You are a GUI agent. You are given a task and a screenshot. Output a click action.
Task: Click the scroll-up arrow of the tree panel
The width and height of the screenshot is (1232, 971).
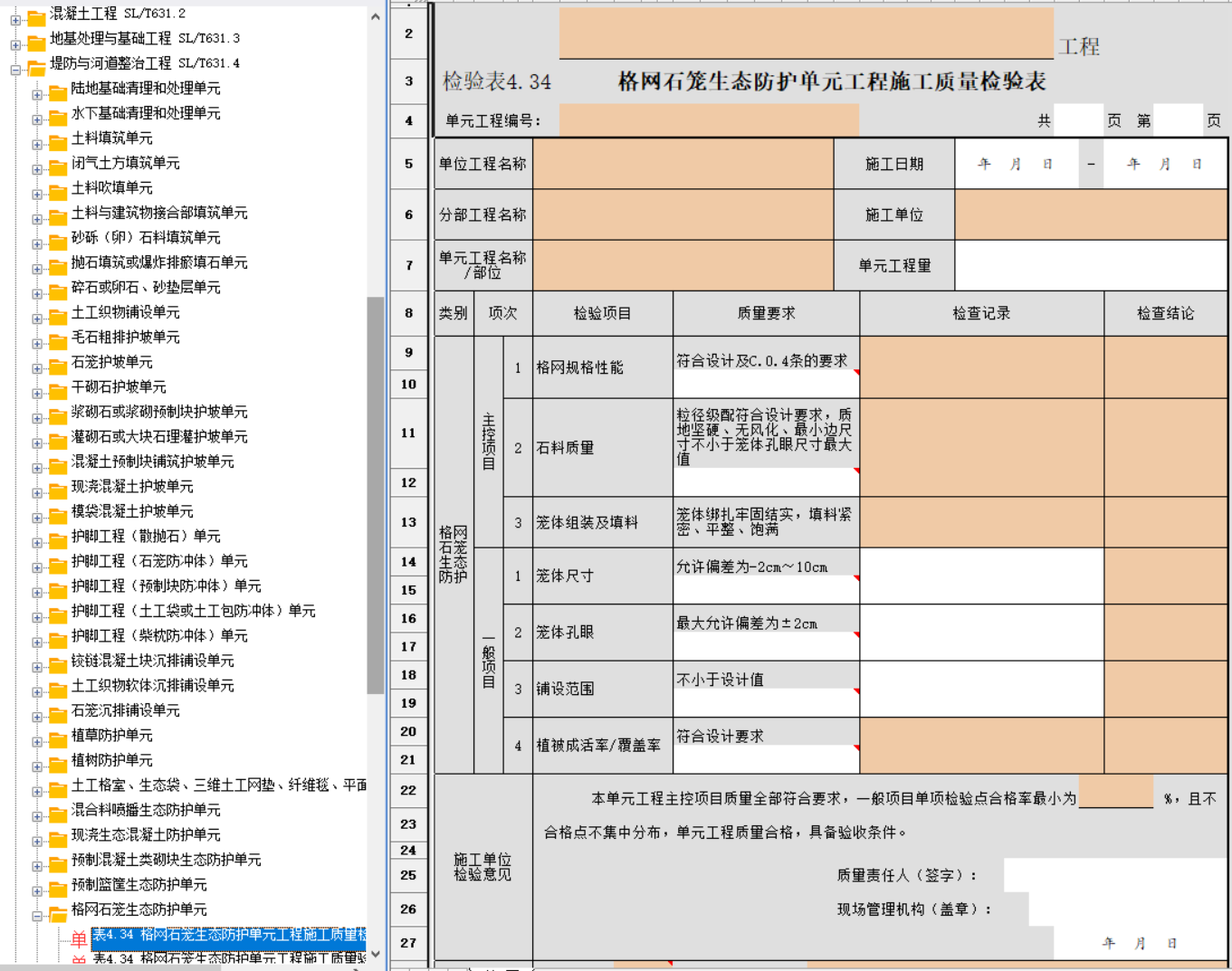coord(376,15)
